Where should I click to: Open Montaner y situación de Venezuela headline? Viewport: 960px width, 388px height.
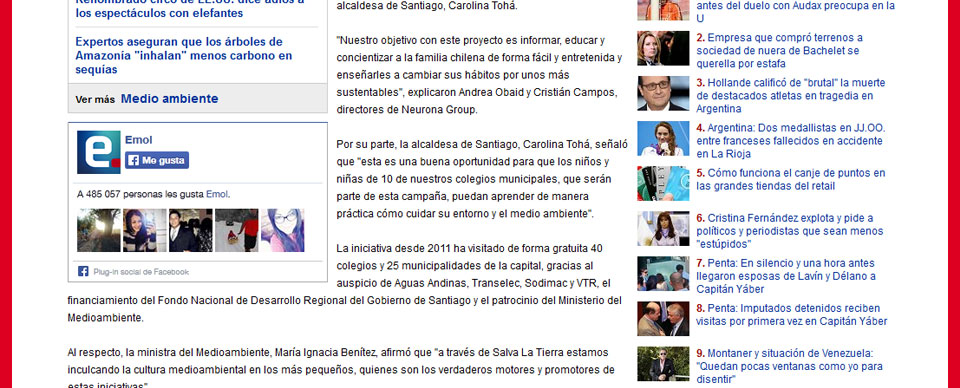pos(789,366)
